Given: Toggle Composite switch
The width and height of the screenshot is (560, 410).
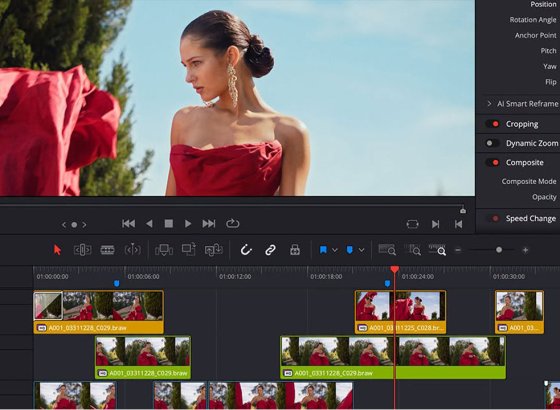Looking at the screenshot, I should click(492, 162).
